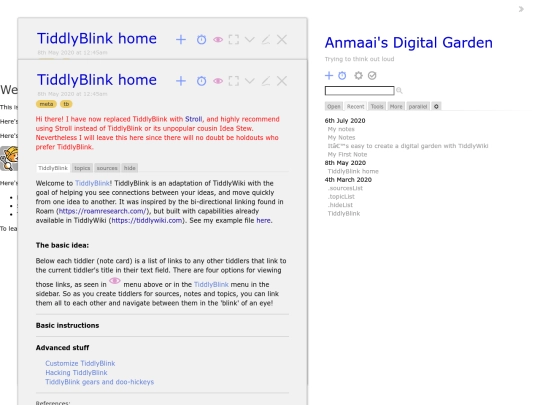The width and height of the screenshot is (540, 405).
Task: Click the Anmaai's Digital Garden site title
Action: [x=408, y=43]
